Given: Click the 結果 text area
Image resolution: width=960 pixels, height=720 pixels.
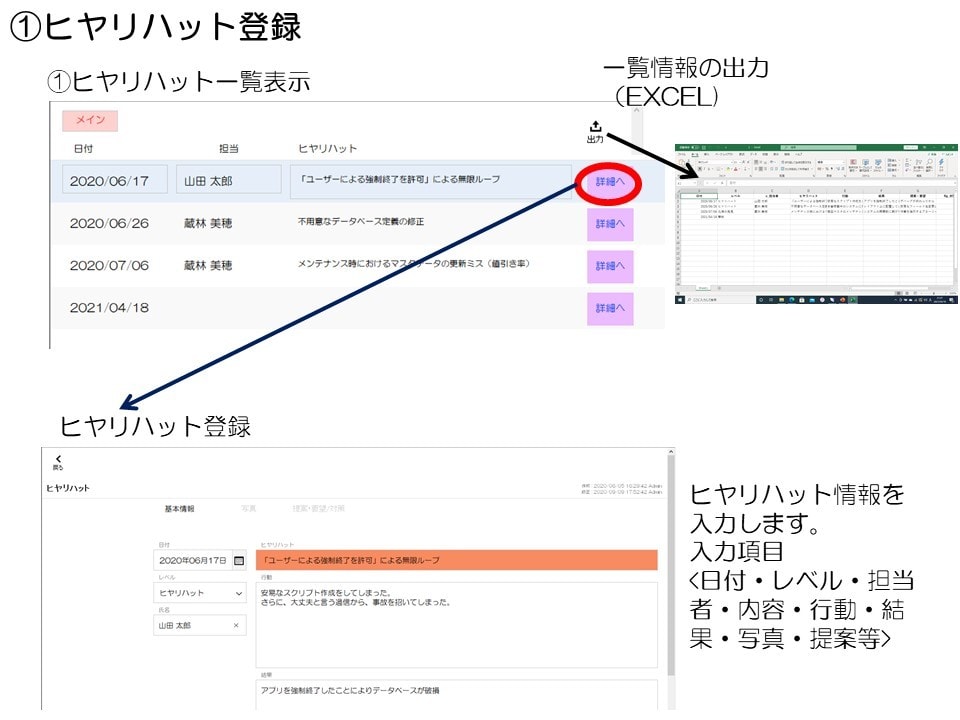Looking at the screenshot, I should click(456, 695).
